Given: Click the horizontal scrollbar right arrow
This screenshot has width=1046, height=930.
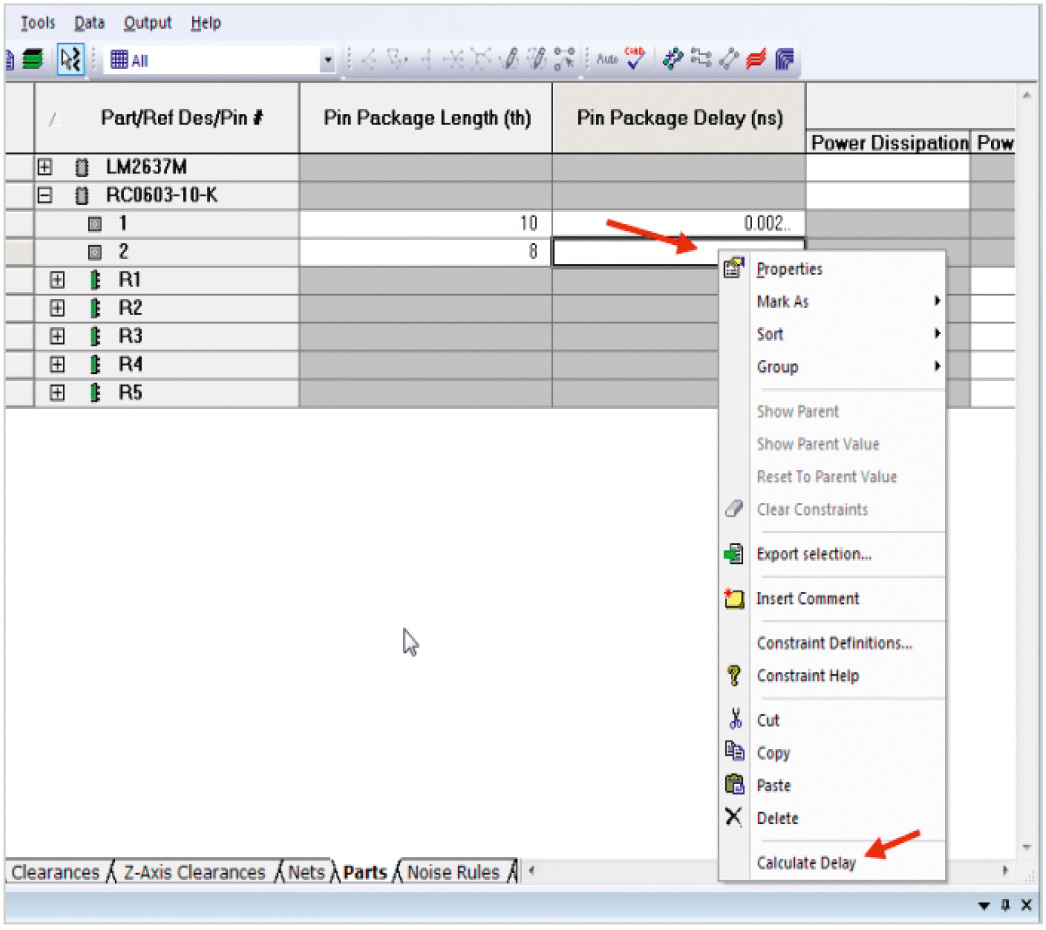Looking at the screenshot, I should point(1005,870).
